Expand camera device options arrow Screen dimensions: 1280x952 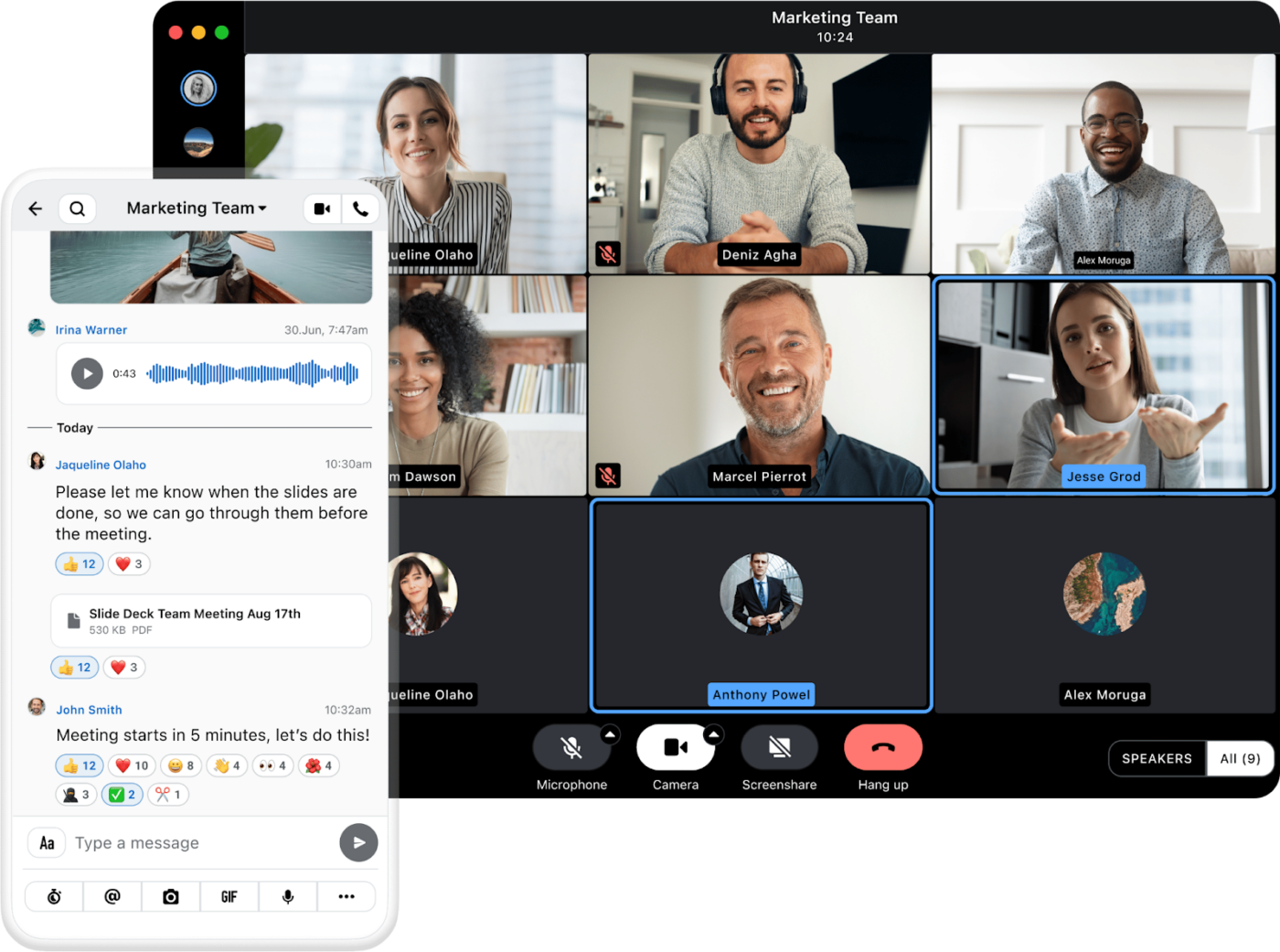[x=714, y=734]
